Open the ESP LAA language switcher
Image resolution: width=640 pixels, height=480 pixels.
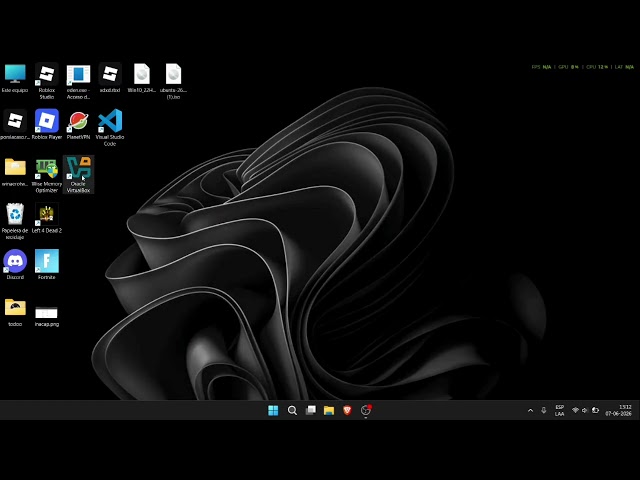(560, 411)
